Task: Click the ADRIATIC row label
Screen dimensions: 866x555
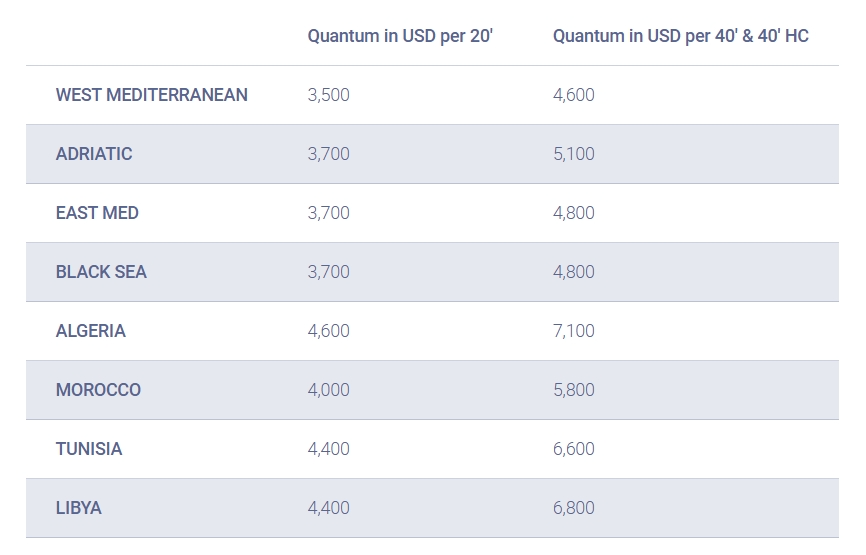Action: 94,154
